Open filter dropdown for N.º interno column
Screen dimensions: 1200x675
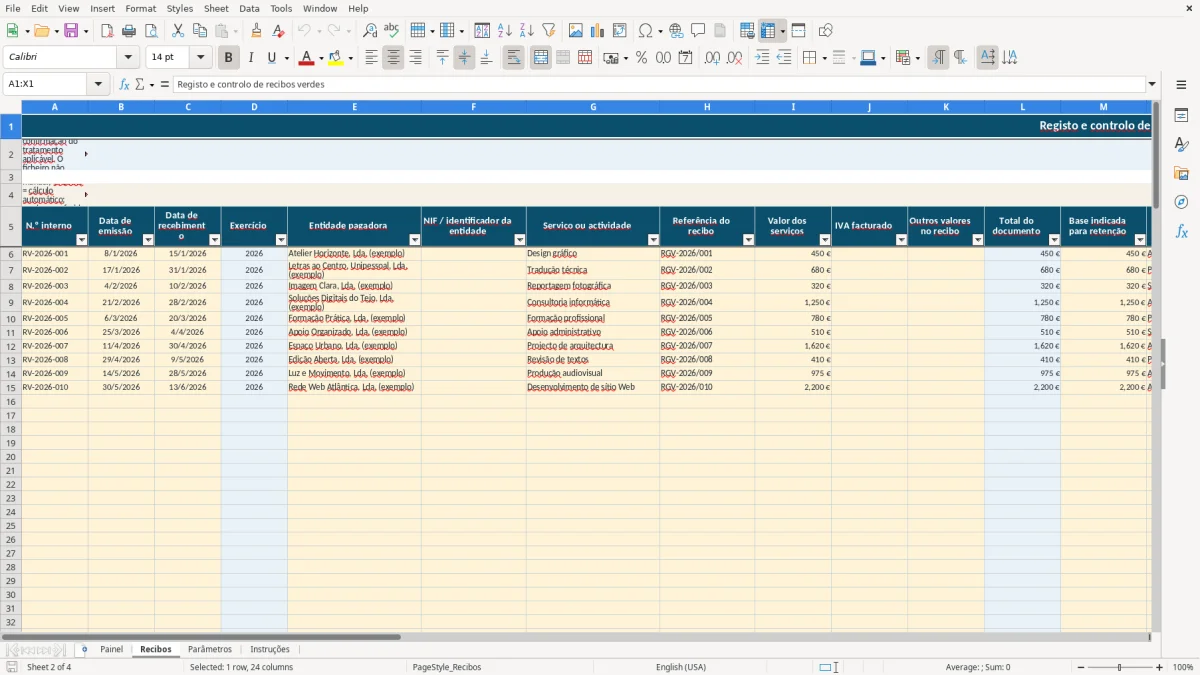(82, 240)
